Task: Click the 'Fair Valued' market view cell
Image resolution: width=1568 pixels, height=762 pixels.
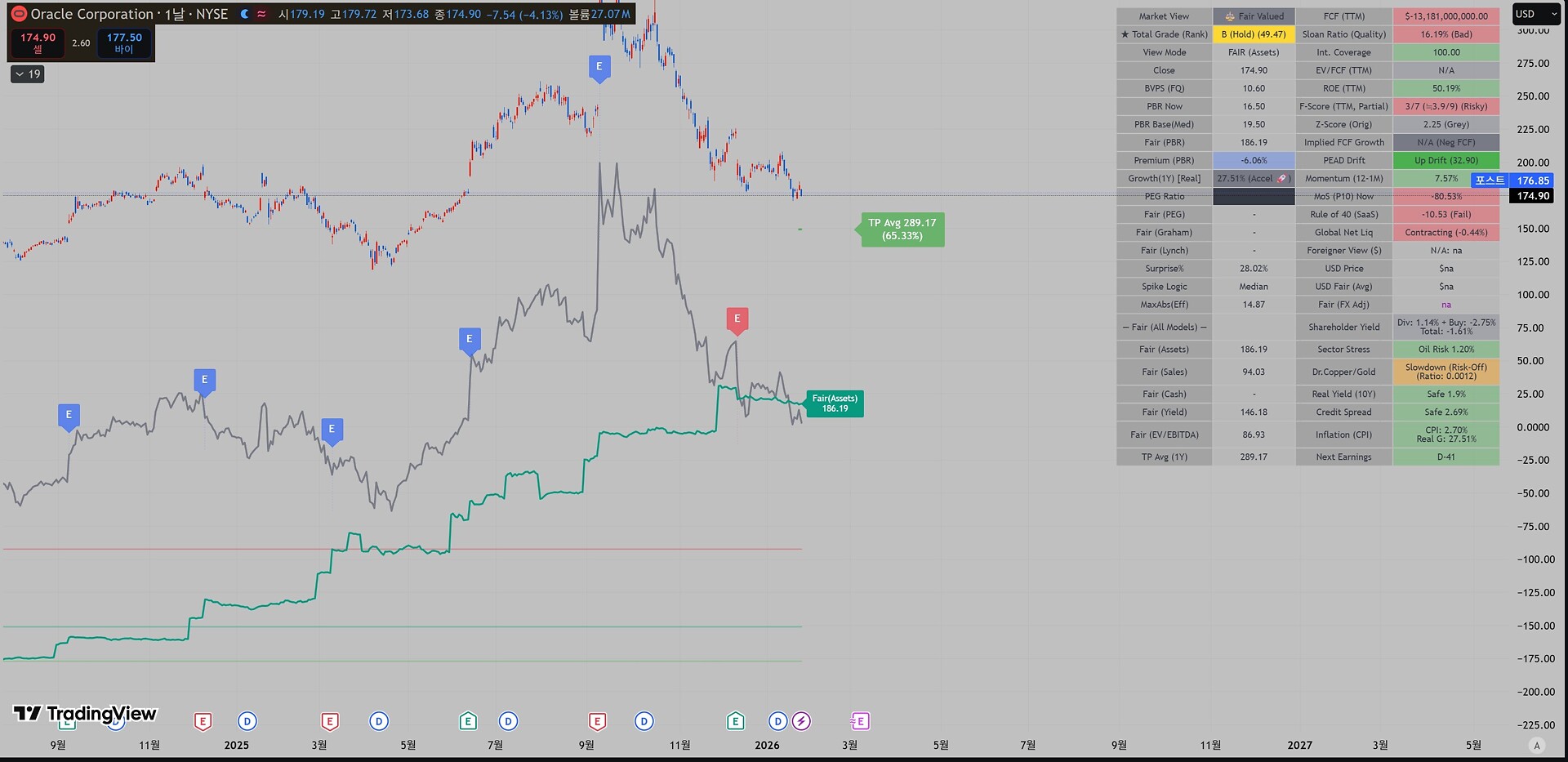Action: (1254, 16)
